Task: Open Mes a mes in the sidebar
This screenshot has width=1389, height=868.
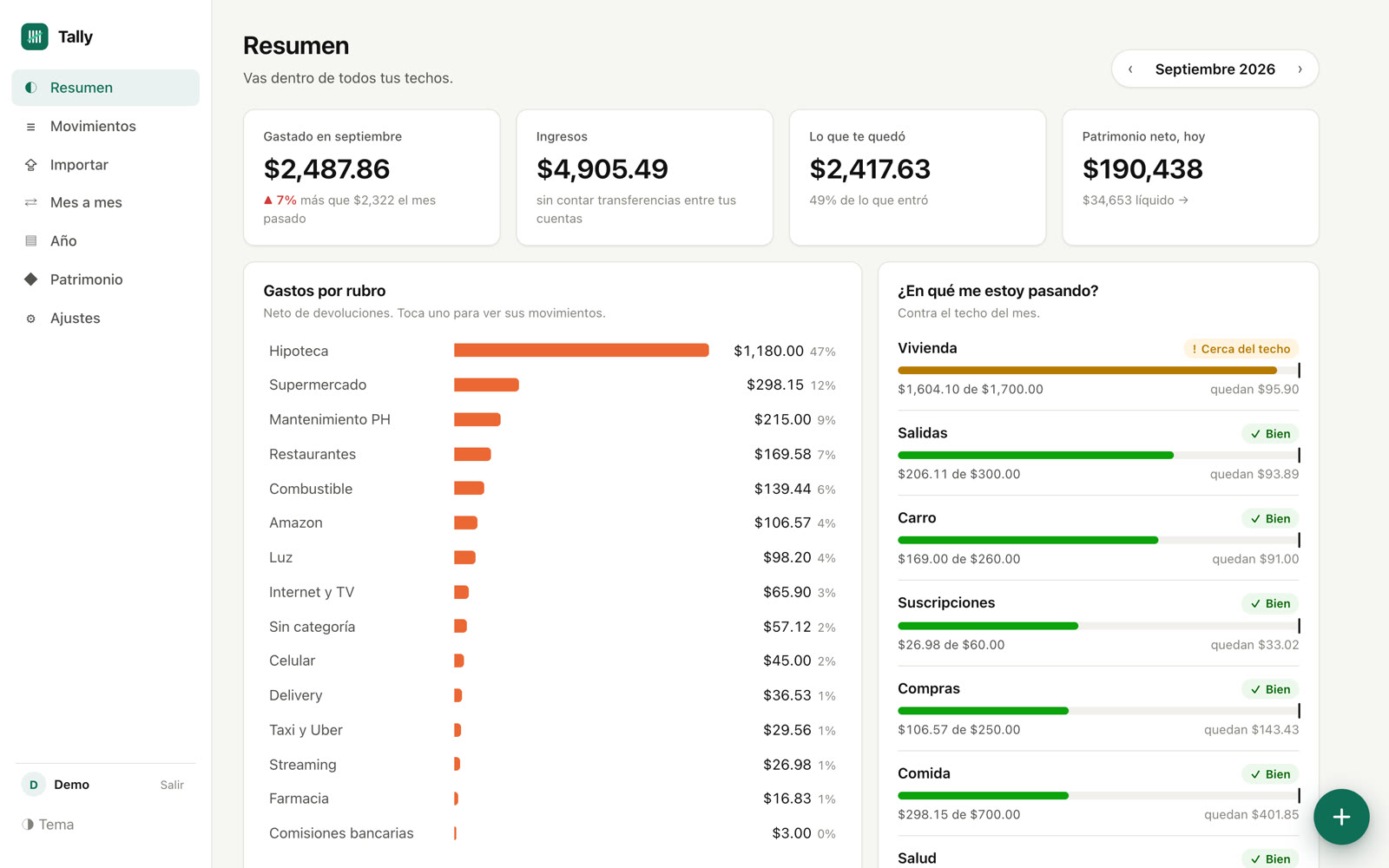Action: (106, 202)
